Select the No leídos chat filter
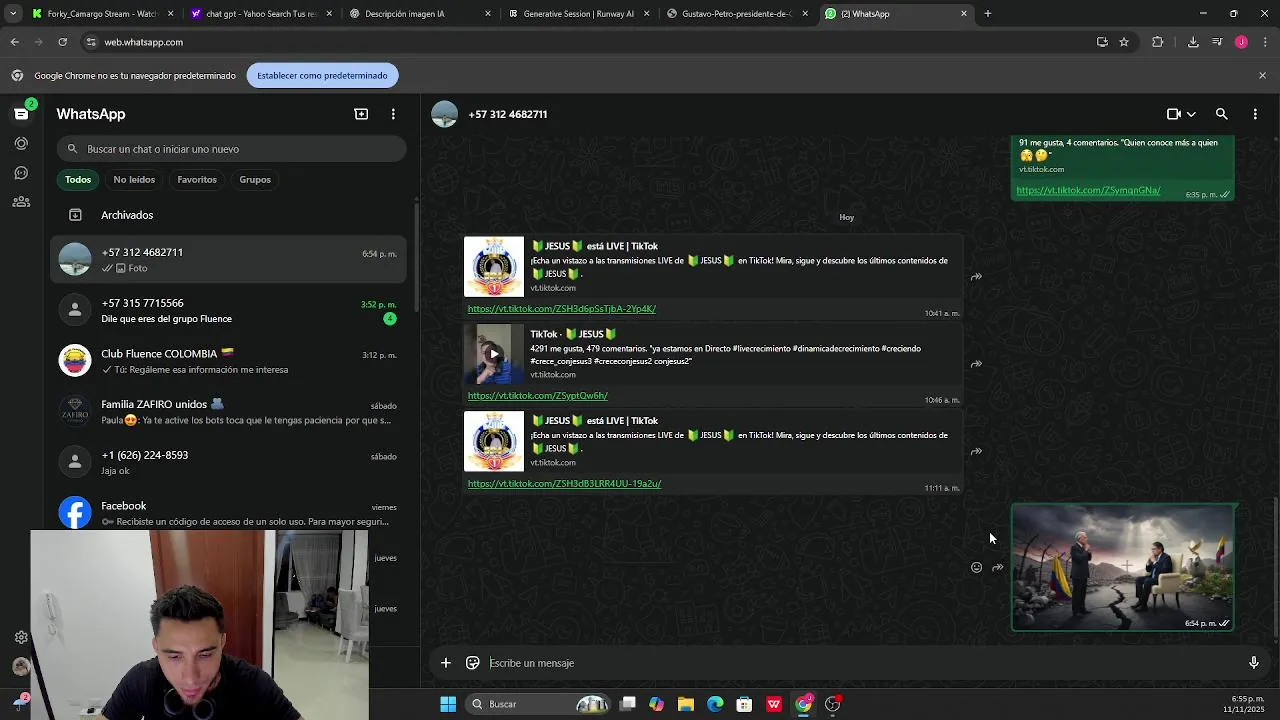Image resolution: width=1280 pixels, height=720 pixels. tap(134, 180)
